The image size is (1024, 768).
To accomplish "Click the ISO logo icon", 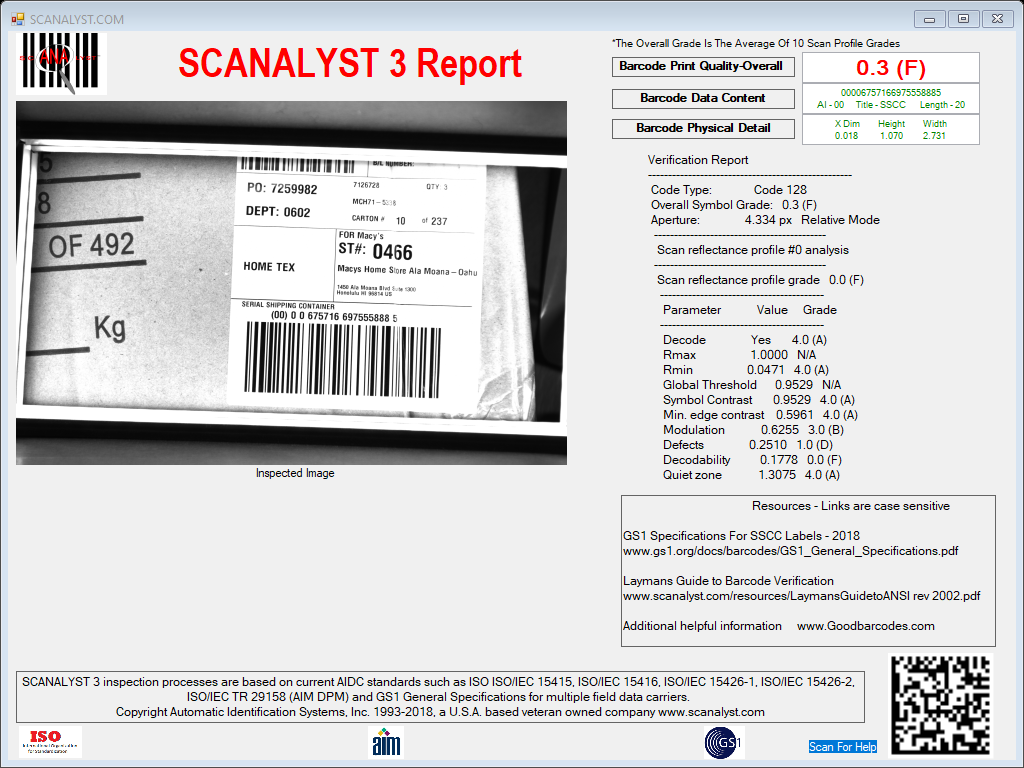I will tap(50, 742).
